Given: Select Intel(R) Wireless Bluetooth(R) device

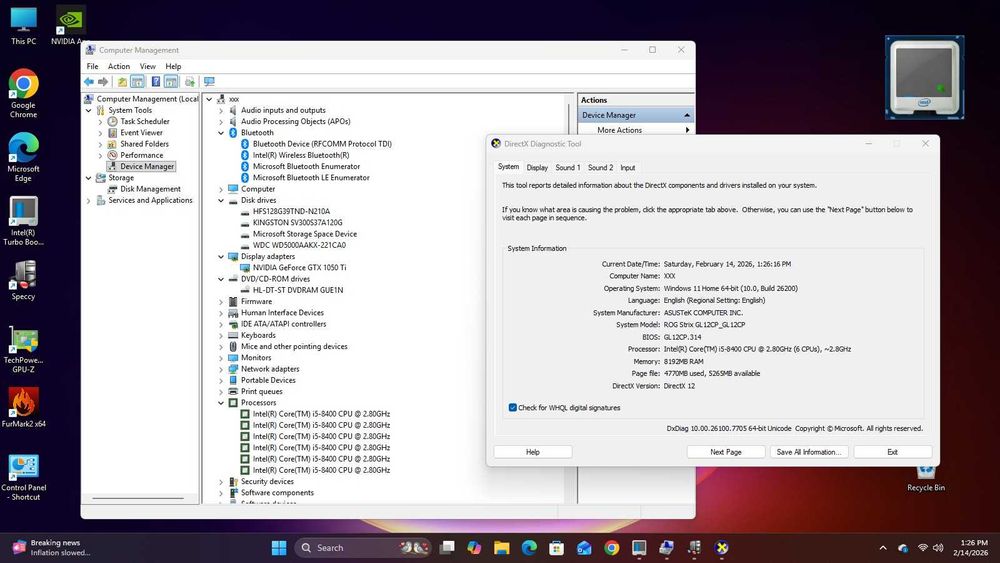Looking at the screenshot, I should click(301, 155).
